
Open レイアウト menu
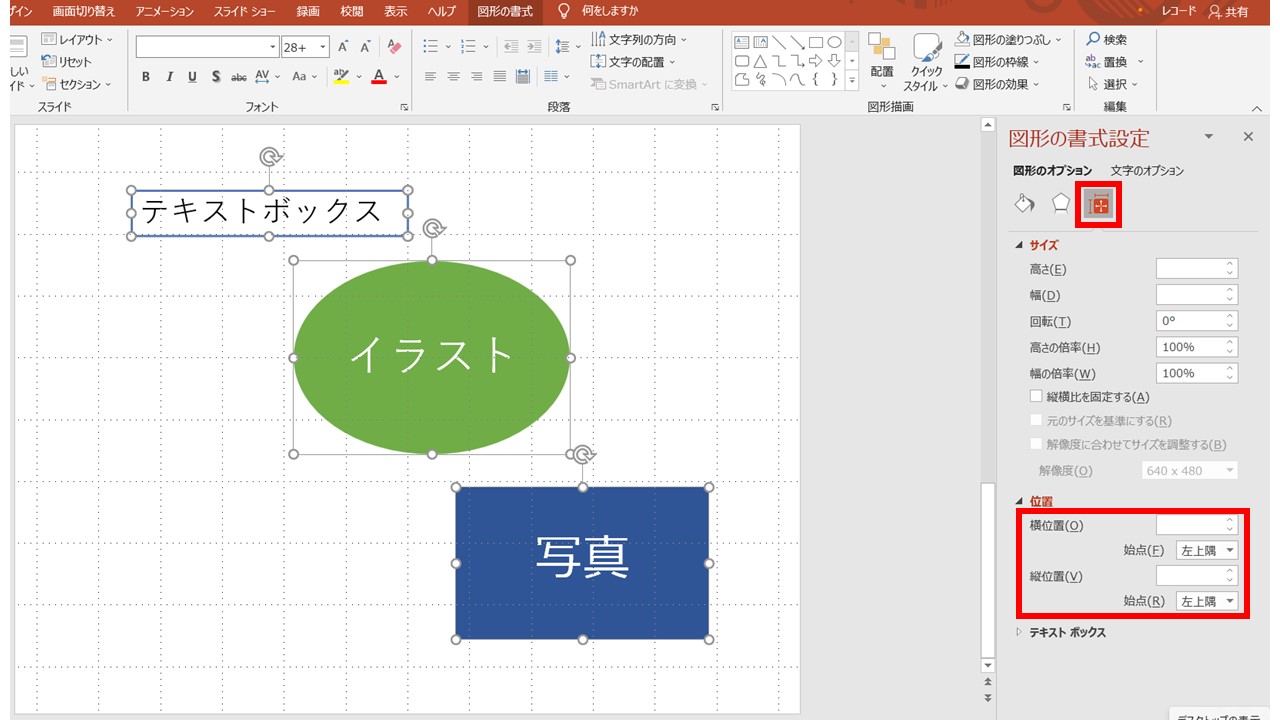pos(78,39)
